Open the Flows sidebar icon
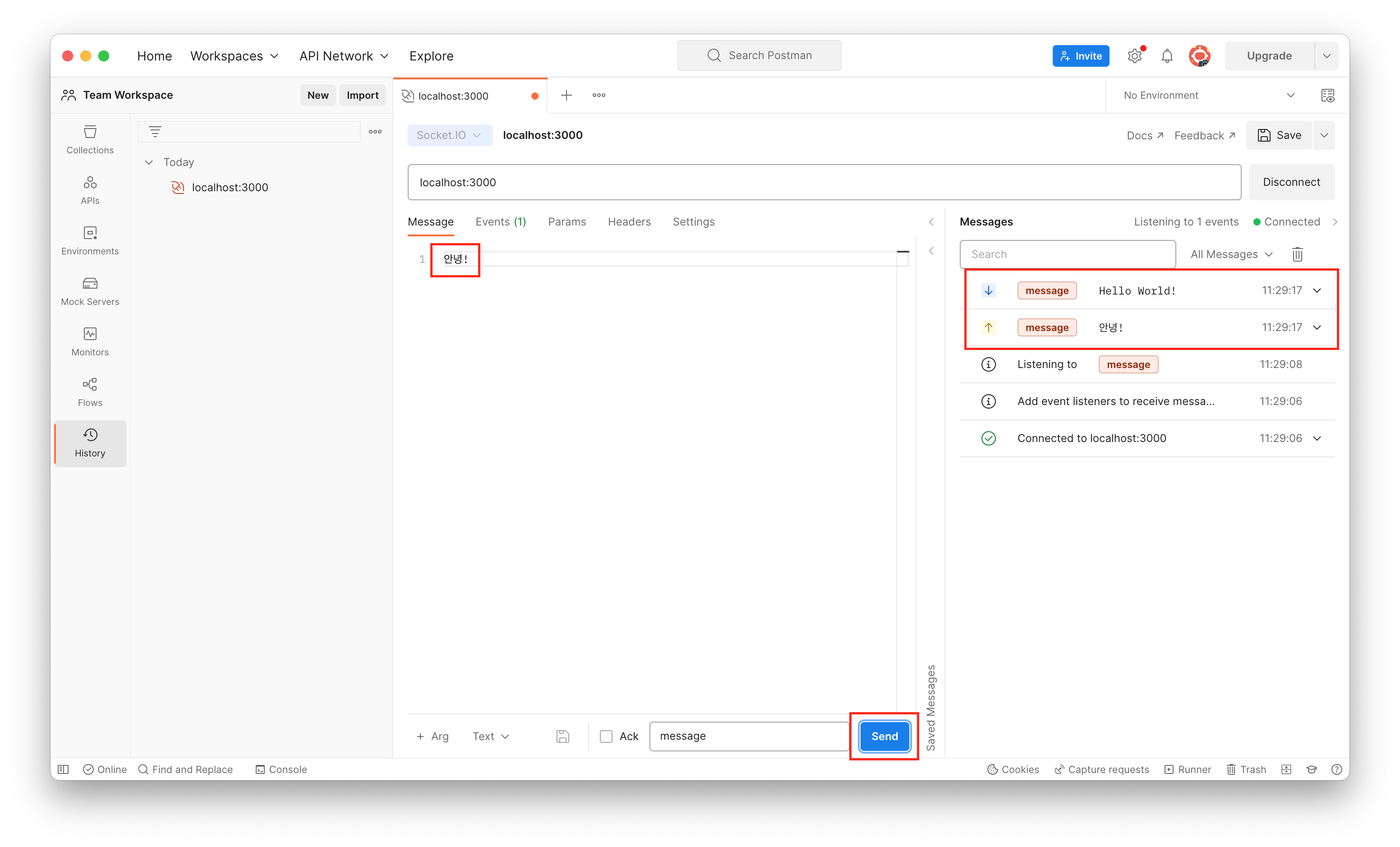1400x847 pixels. 90,392
